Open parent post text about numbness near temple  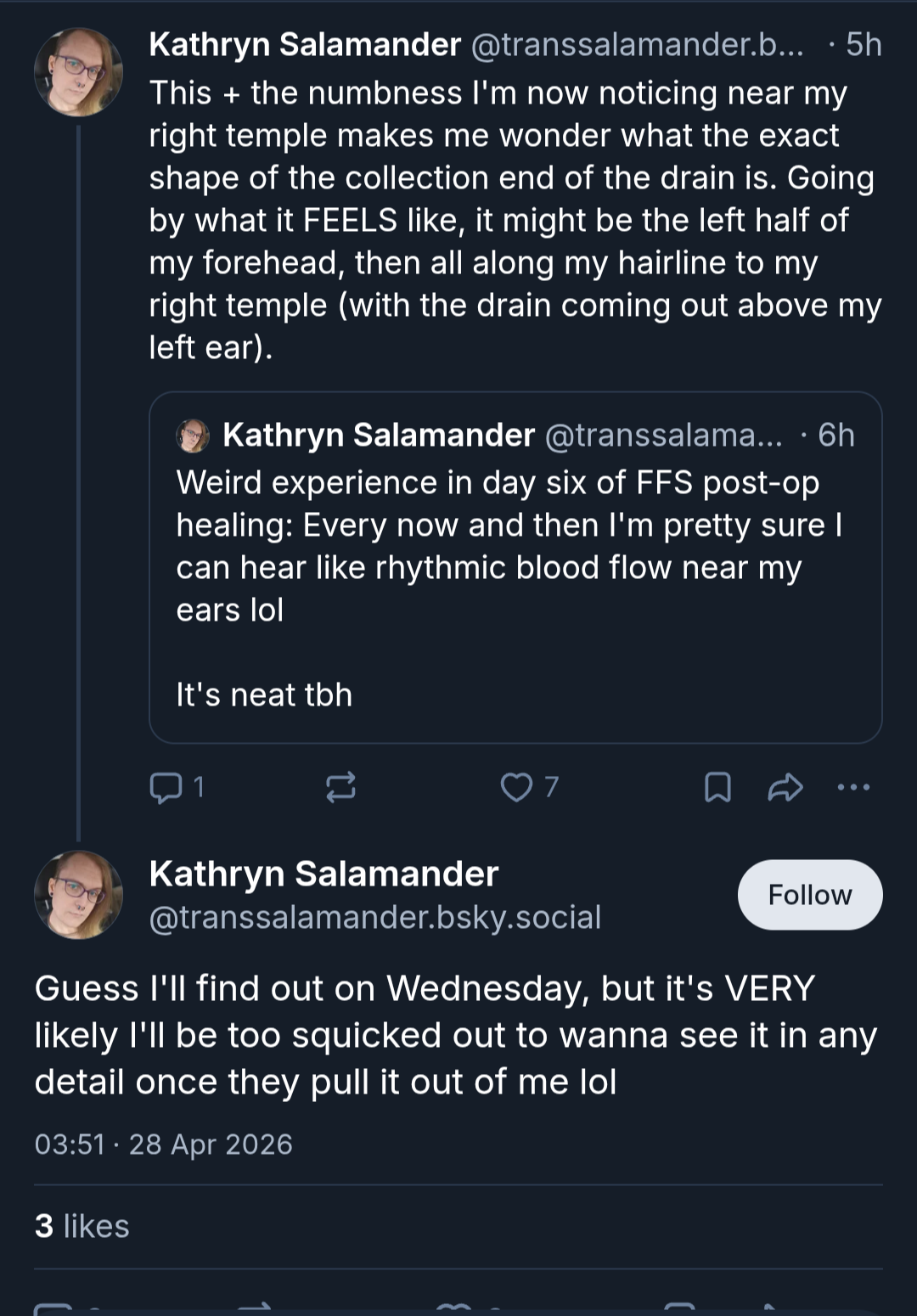coord(515,220)
